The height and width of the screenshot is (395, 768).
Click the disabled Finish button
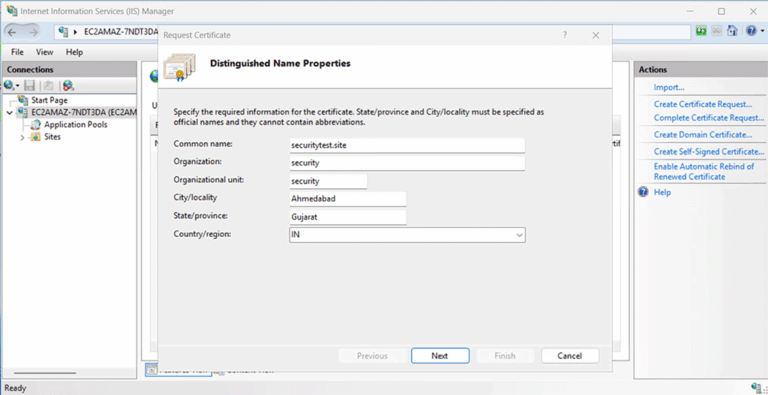pos(505,356)
